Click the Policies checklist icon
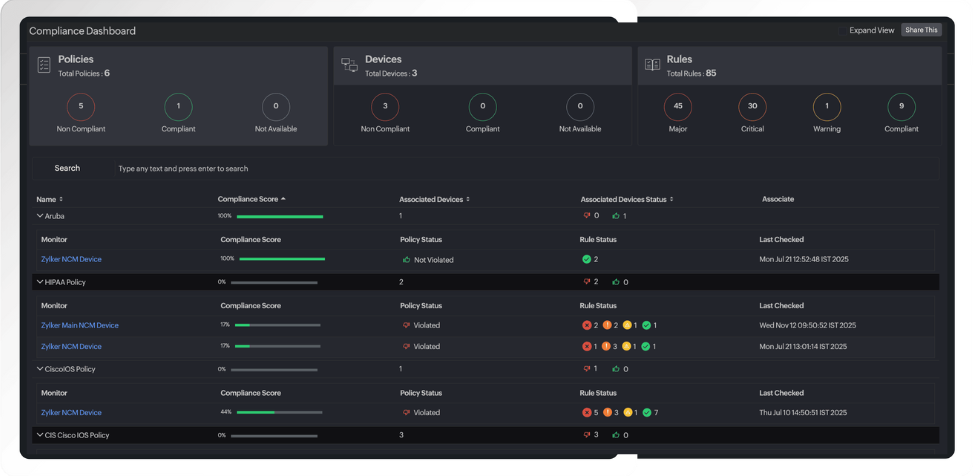The width and height of the screenshot is (974, 476). coord(43,65)
